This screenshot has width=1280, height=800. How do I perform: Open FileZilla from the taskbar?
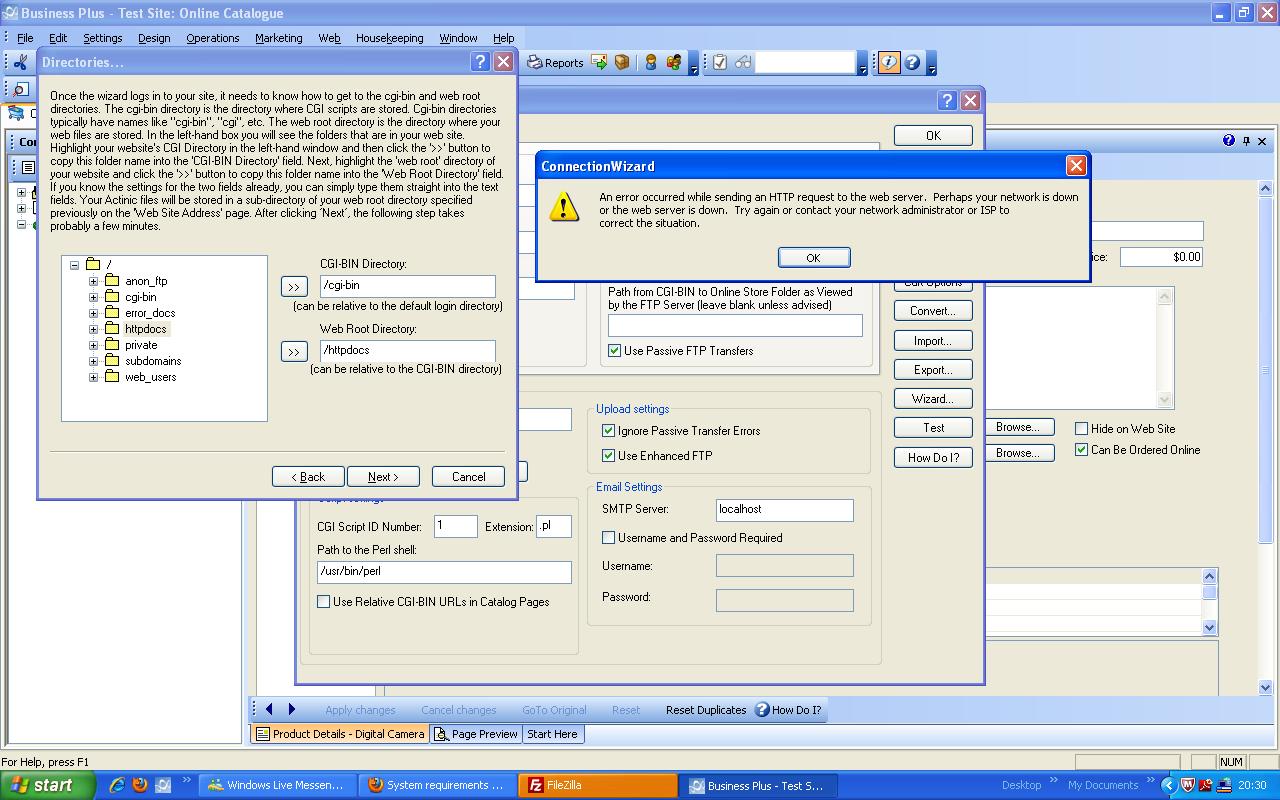pyautogui.click(x=597, y=785)
